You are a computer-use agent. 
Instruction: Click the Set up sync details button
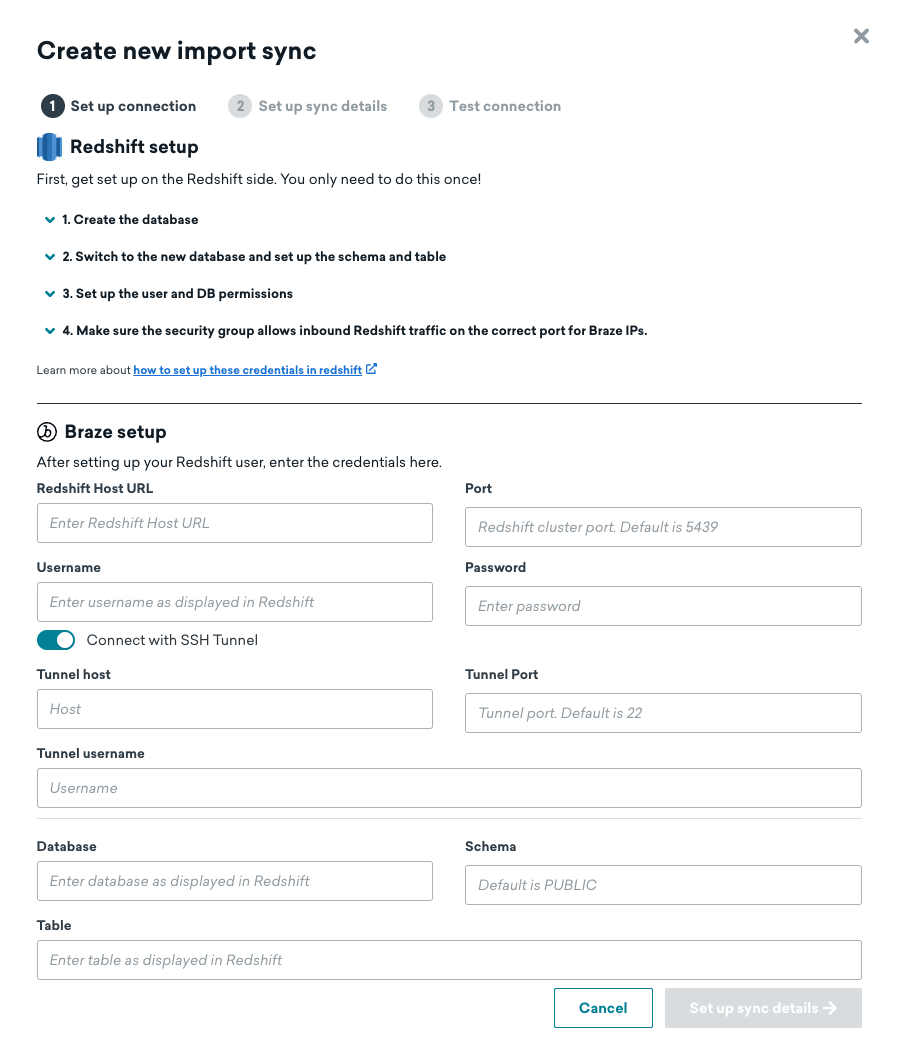pos(763,1007)
